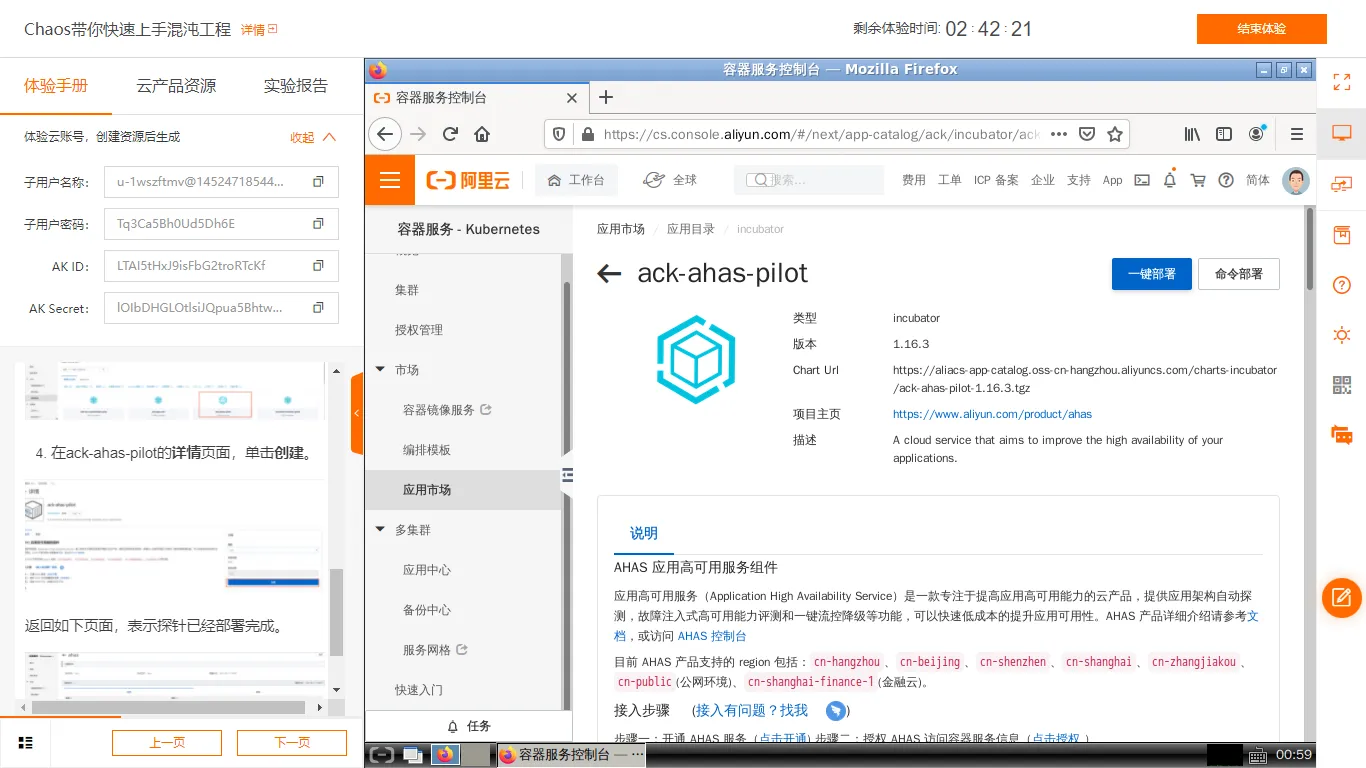Open the 费用 top menu
The height and width of the screenshot is (768, 1366).
(914, 180)
